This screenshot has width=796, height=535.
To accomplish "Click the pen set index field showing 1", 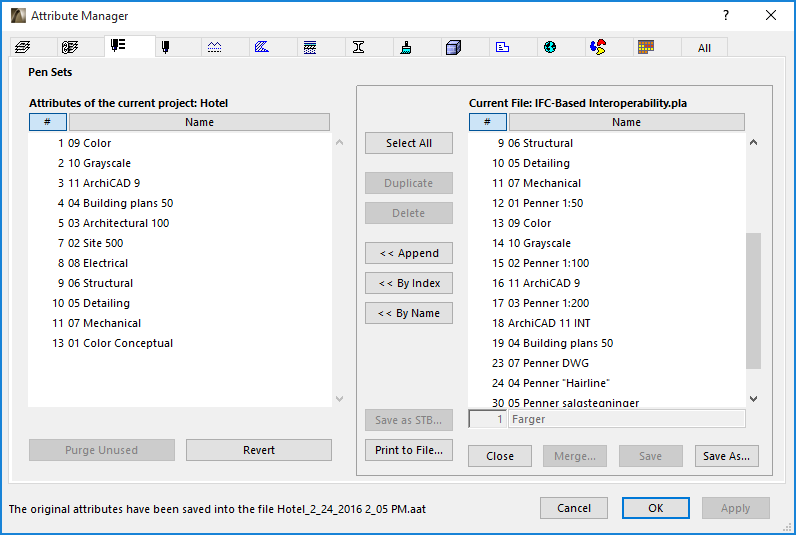I will tap(487, 419).
